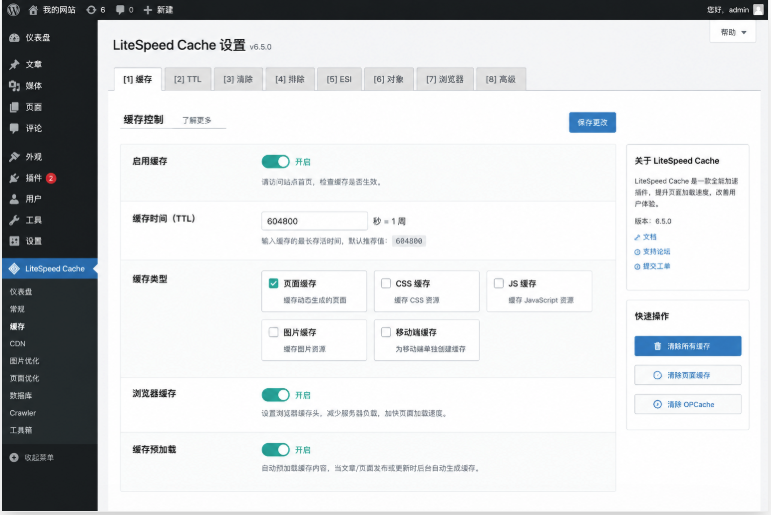
Task: Click the 外观 appearance brush icon
Action: pos(14,157)
